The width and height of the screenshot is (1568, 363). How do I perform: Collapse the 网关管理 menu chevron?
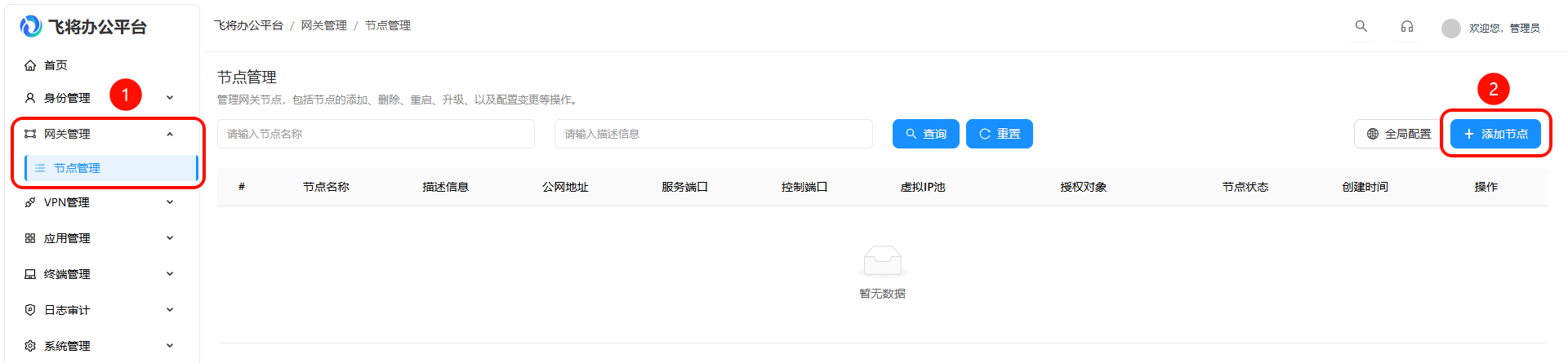(170, 134)
